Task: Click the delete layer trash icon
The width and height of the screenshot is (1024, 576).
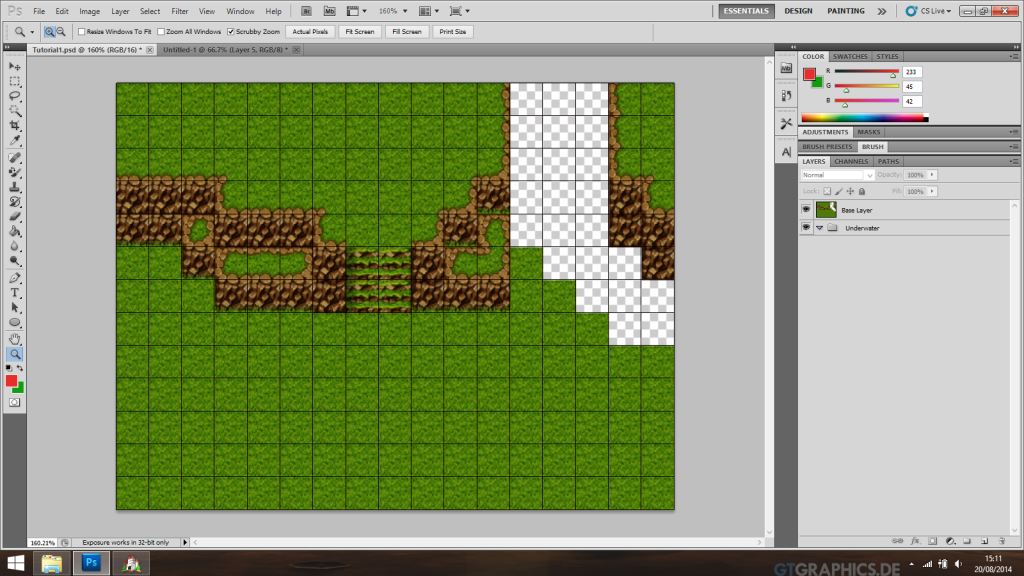Action: tap(1002, 541)
